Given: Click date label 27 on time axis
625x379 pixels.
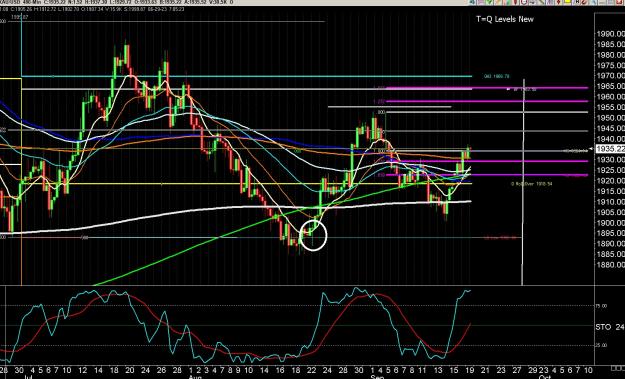Looking at the screenshot, I should (516, 370).
